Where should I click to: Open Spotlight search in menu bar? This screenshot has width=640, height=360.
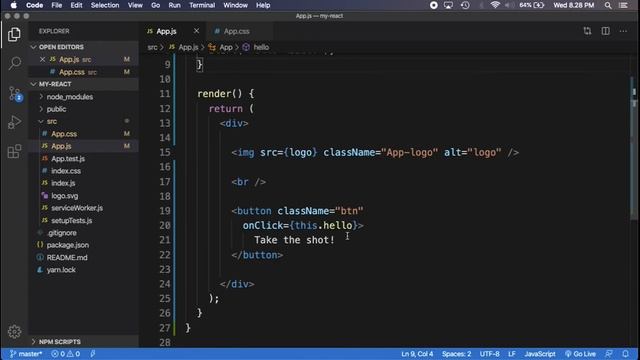click(608, 5)
